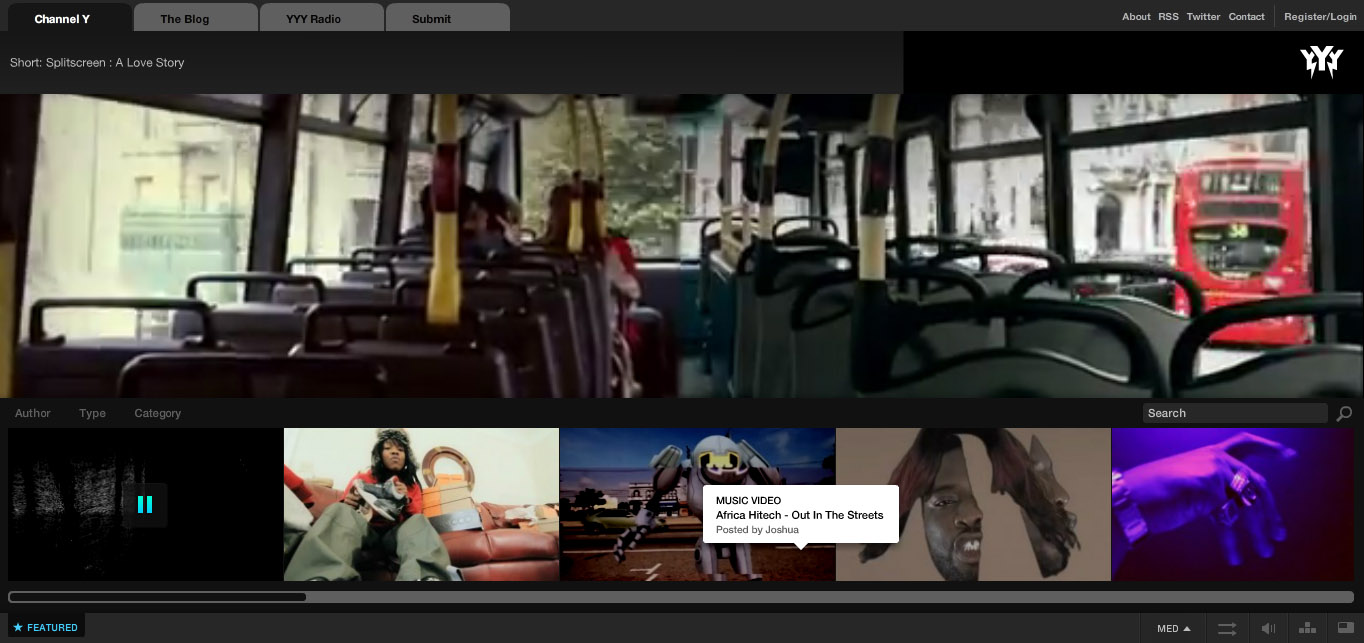The width and height of the screenshot is (1364, 643).
Task: Click the Register/Login link
Action: [1320, 17]
